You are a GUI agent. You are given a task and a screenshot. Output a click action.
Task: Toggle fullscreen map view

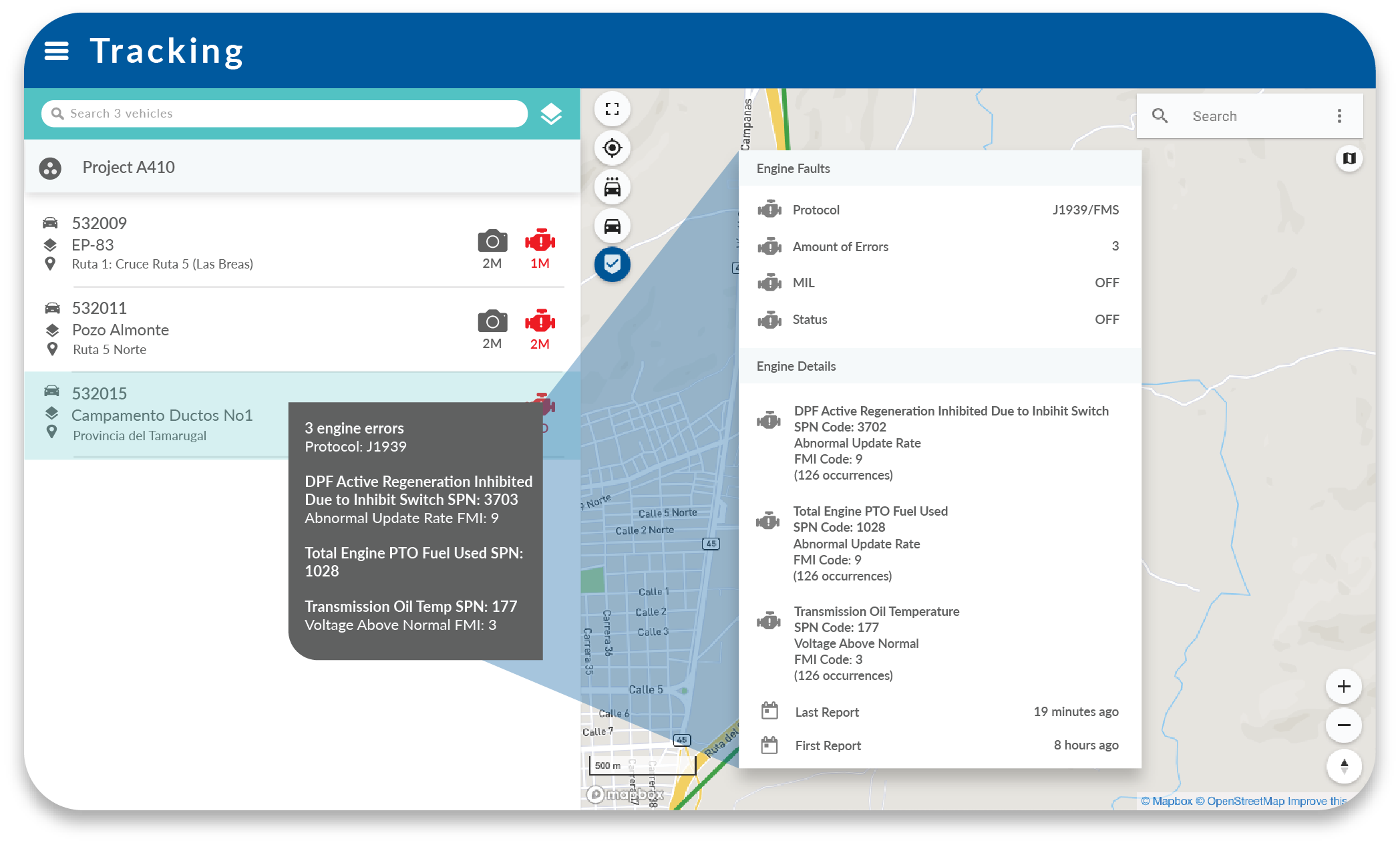point(612,110)
